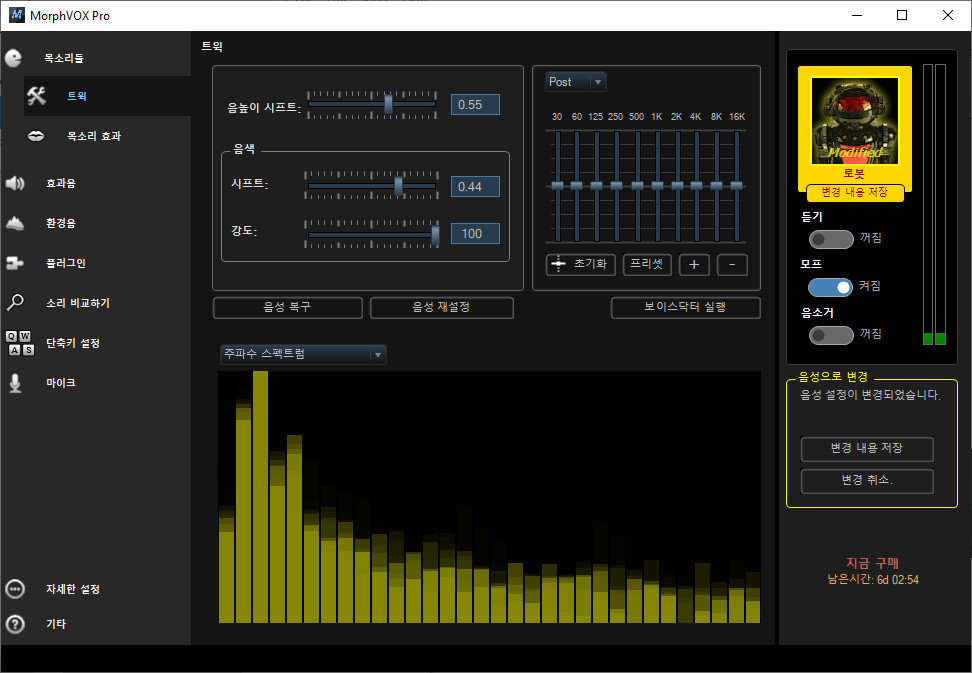The image size is (972, 673).
Task: Enable the 음소거 mute switch
Action: 830,334
